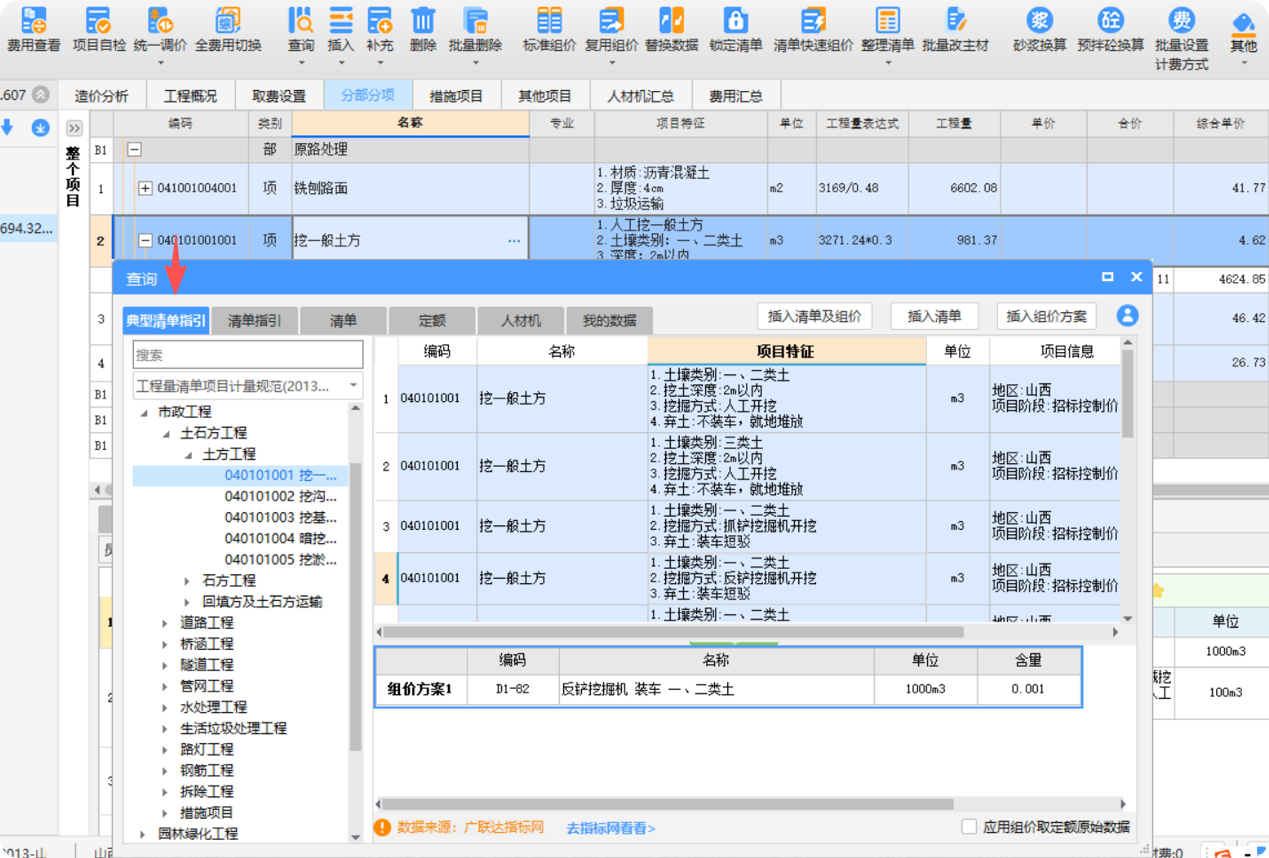Click the 费用查看 toolbar icon
This screenshot has width=1269, height=858.
coord(34,20)
